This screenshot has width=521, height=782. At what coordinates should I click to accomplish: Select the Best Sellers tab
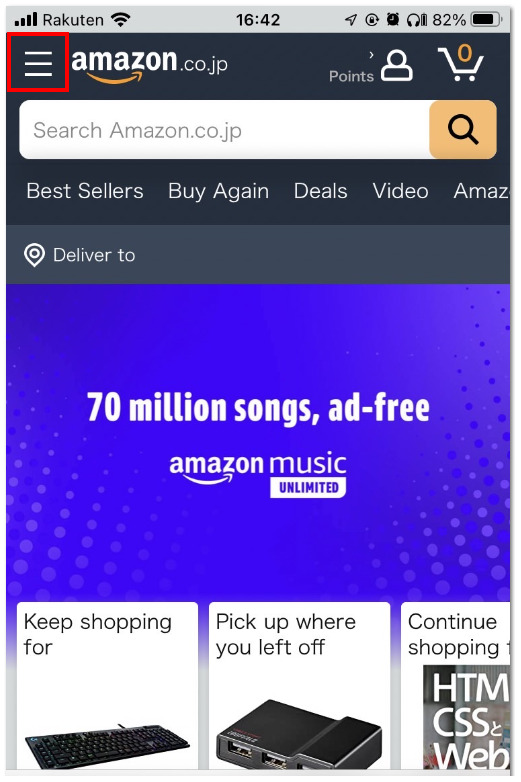tap(85, 191)
